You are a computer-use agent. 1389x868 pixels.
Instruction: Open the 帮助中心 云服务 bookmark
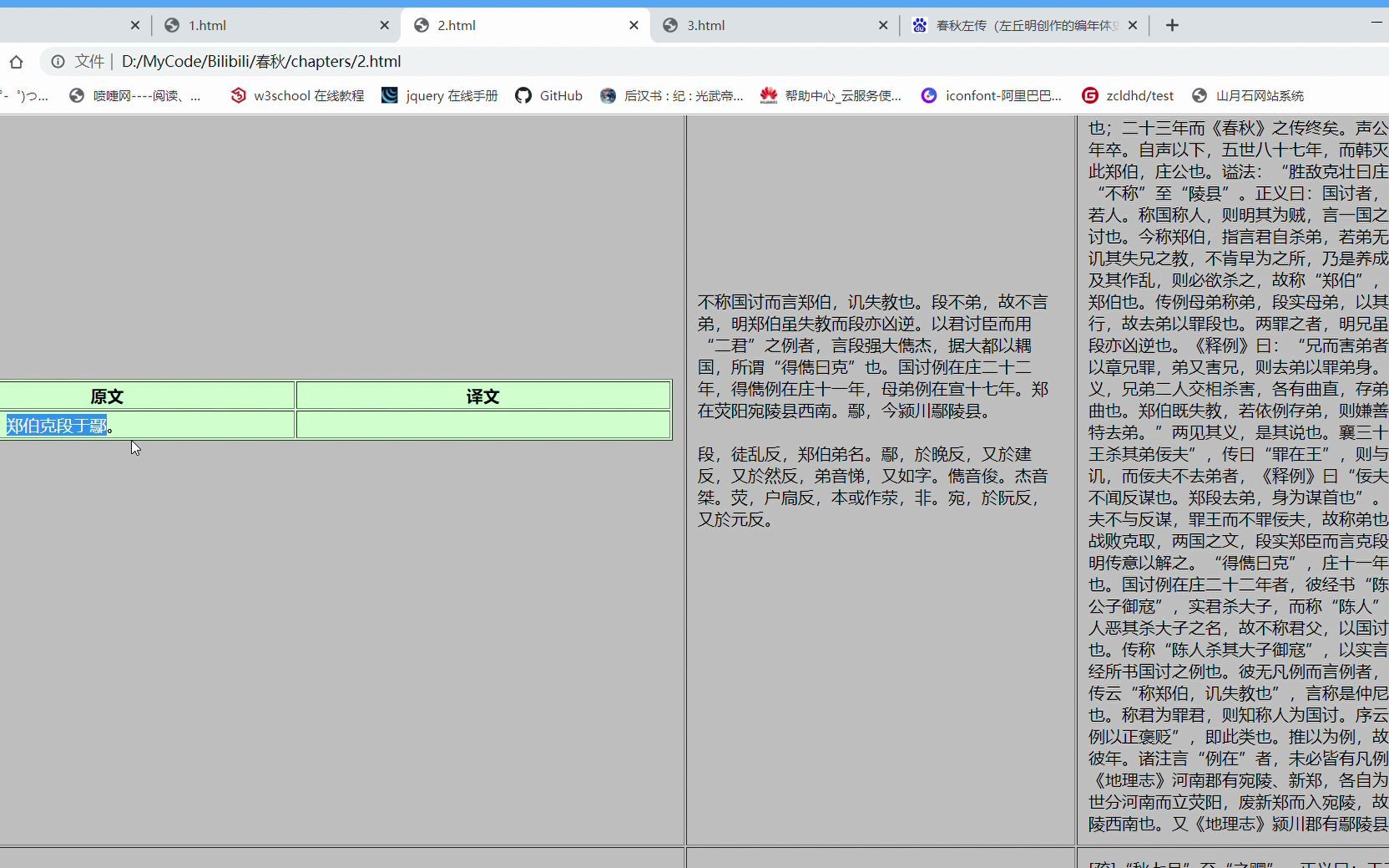coord(831,96)
